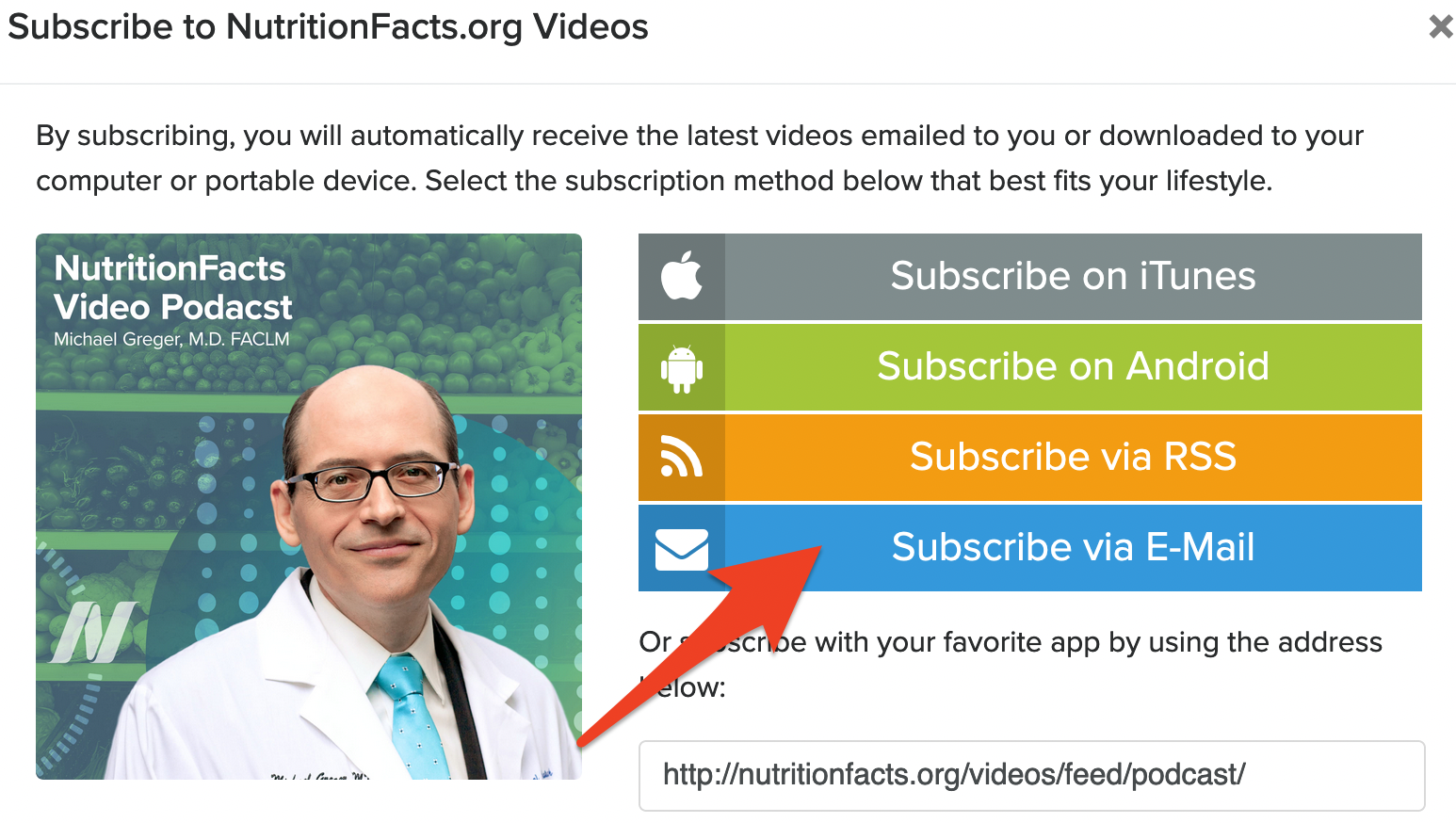Viewport: 1456px width, 823px height.
Task: Click the By subscribing description paragraph
Action: point(700,158)
